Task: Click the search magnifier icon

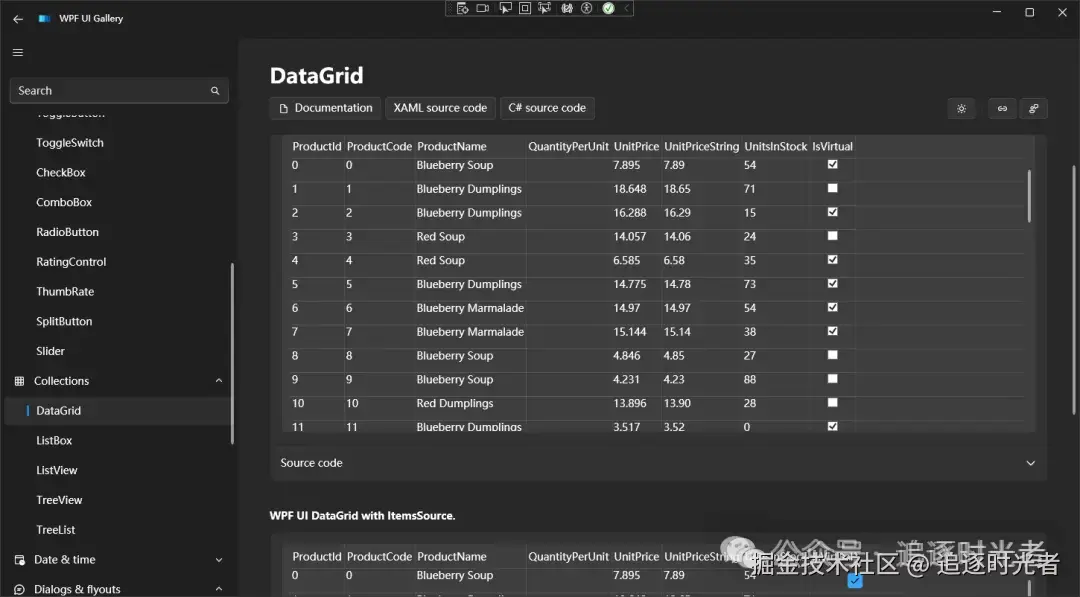Action: 215,91
